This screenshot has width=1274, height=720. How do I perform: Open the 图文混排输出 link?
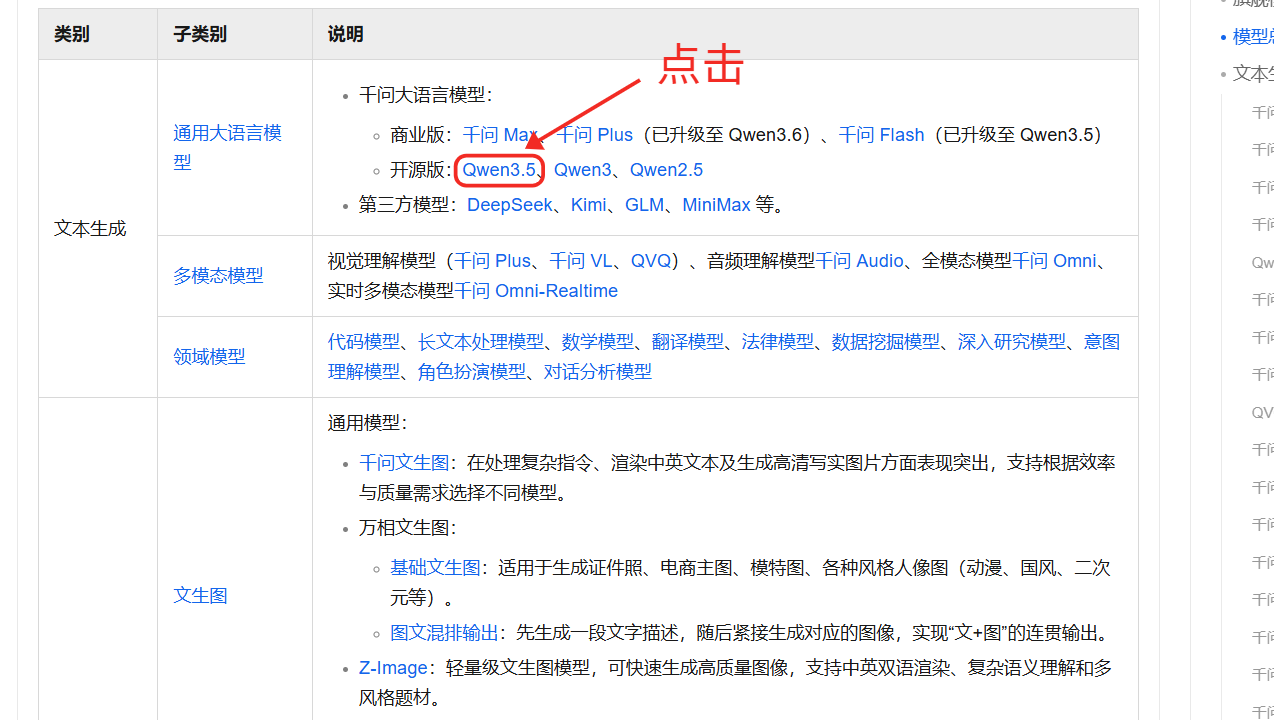click(x=444, y=633)
